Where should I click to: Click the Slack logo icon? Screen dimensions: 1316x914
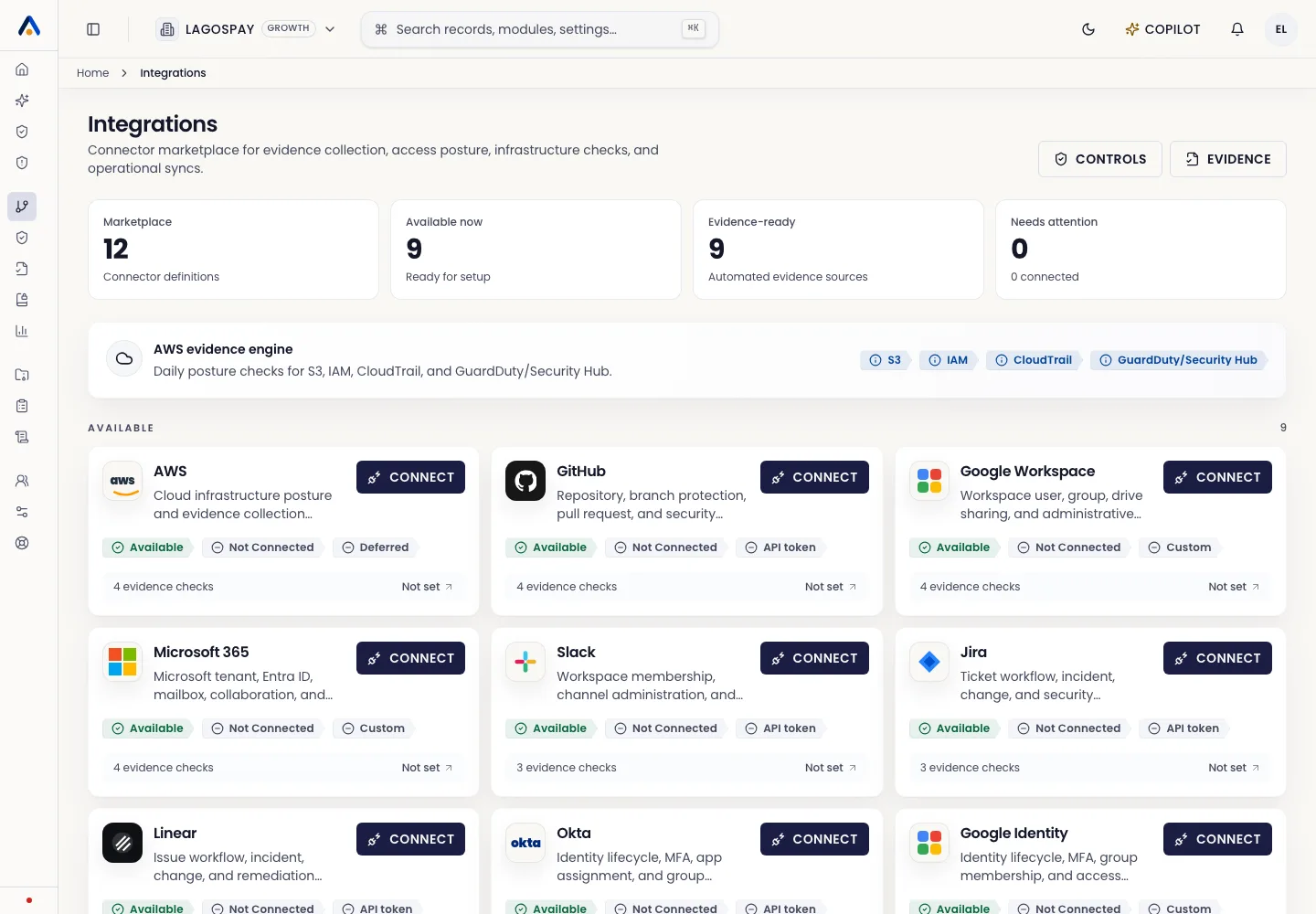click(525, 663)
